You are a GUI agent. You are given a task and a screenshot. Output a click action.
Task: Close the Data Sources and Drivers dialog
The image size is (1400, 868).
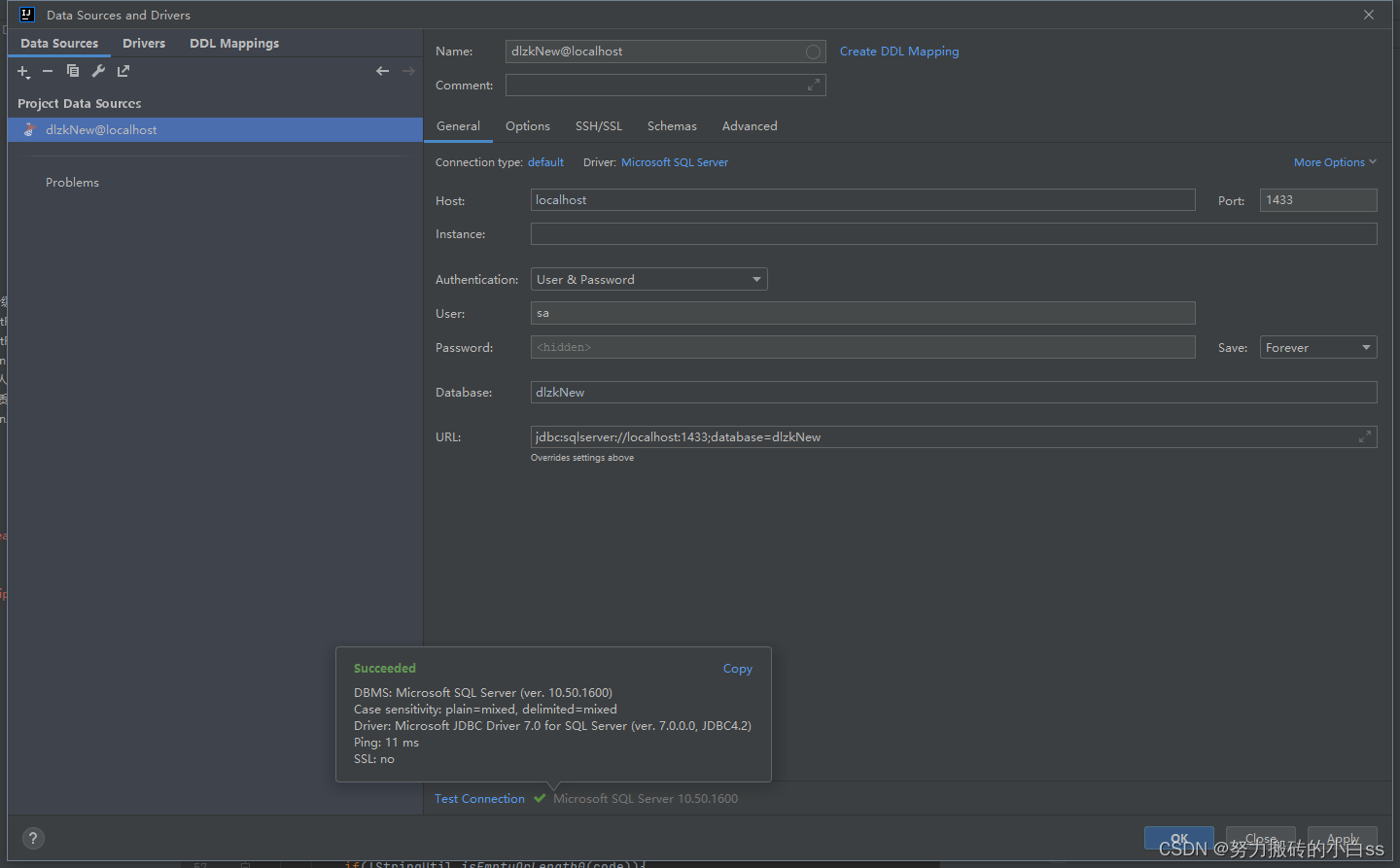click(1368, 15)
